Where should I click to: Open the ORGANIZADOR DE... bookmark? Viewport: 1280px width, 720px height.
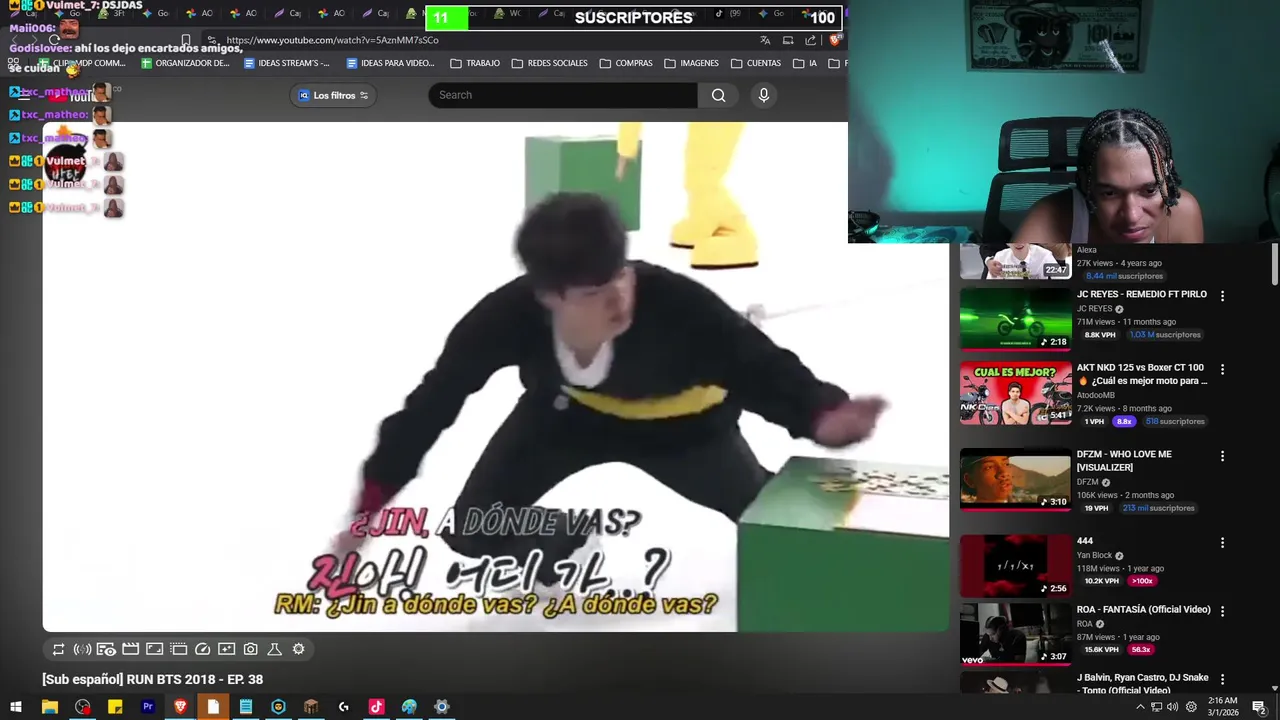point(185,63)
